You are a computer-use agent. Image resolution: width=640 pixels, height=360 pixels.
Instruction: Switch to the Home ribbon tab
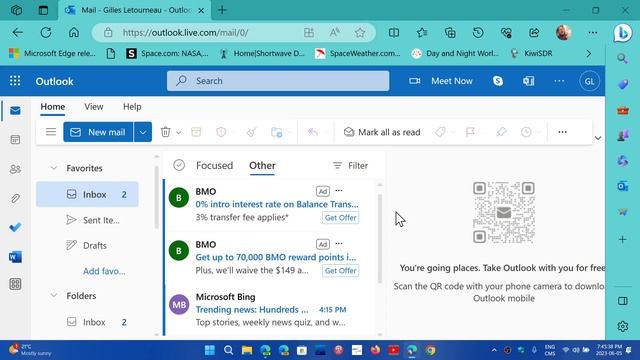click(53, 107)
